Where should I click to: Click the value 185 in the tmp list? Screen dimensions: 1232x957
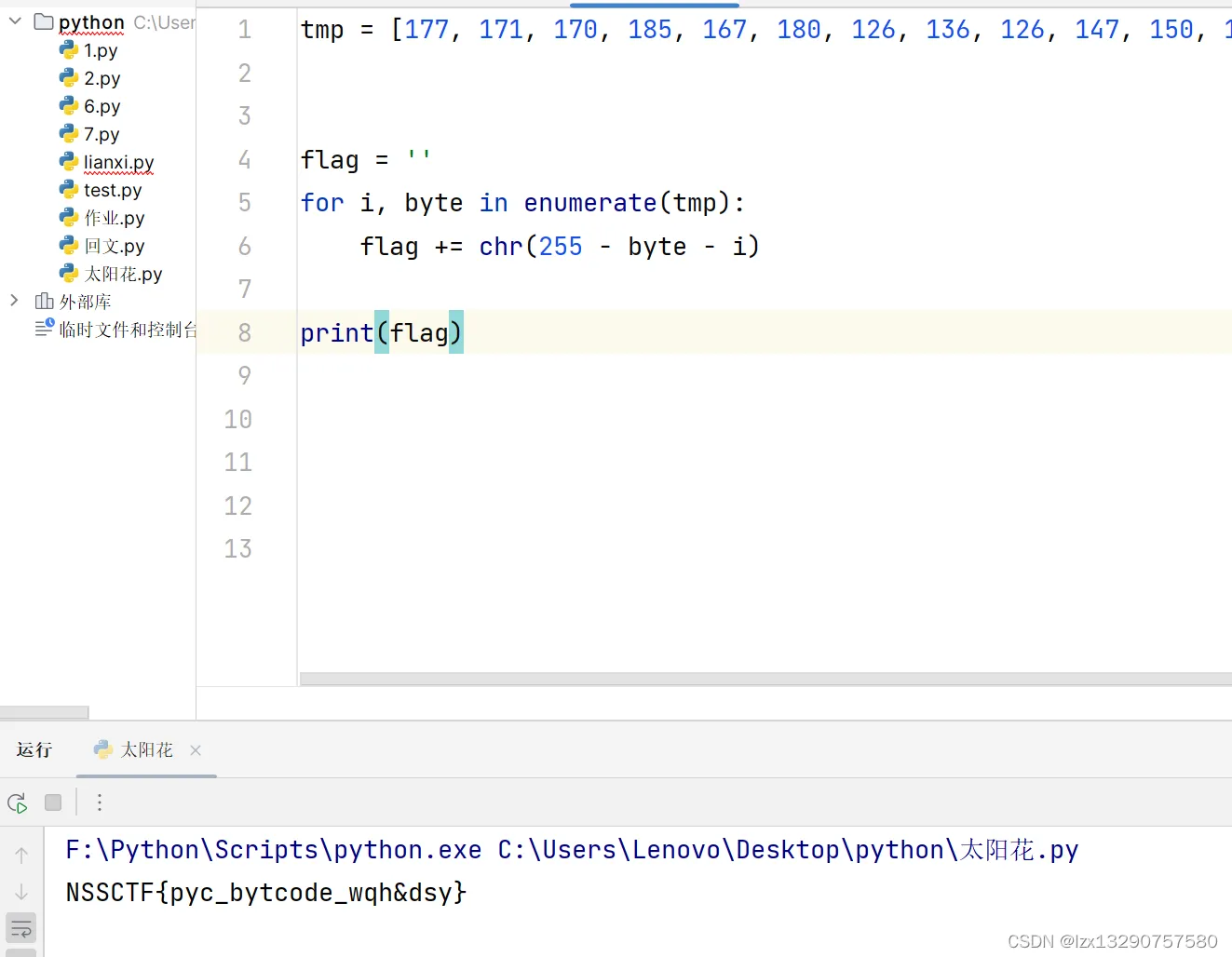(x=650, y=30)
